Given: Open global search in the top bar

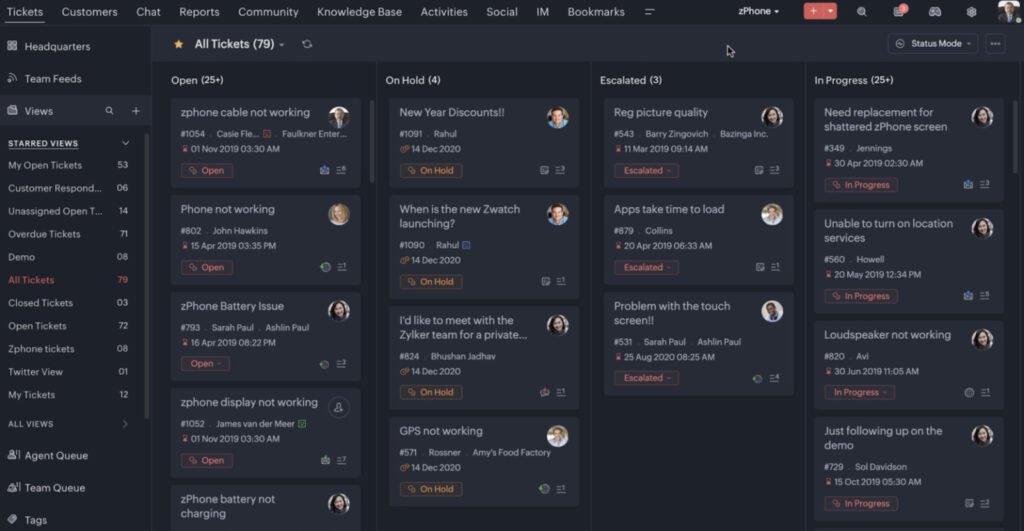Looking at the screenshot, I should pos(861,12).
